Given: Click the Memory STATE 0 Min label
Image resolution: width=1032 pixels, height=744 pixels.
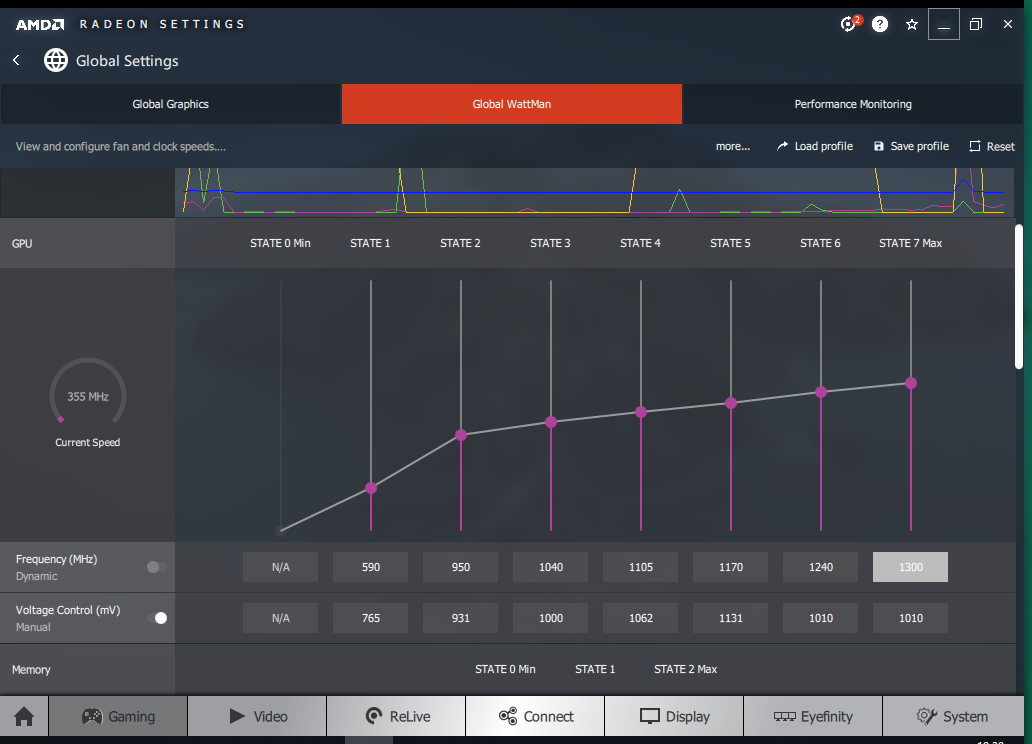Looking at the screenshot, I should (x=505, y=669).
